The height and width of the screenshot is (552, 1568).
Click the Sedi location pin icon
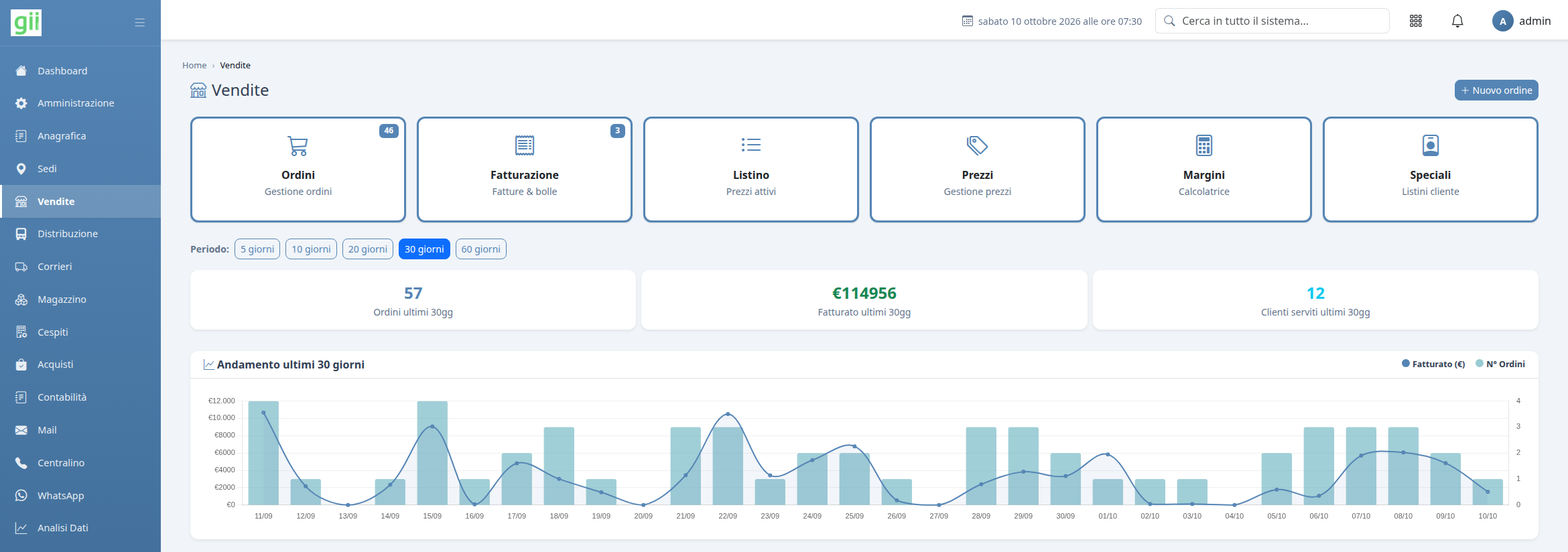[x=21, y=169]
